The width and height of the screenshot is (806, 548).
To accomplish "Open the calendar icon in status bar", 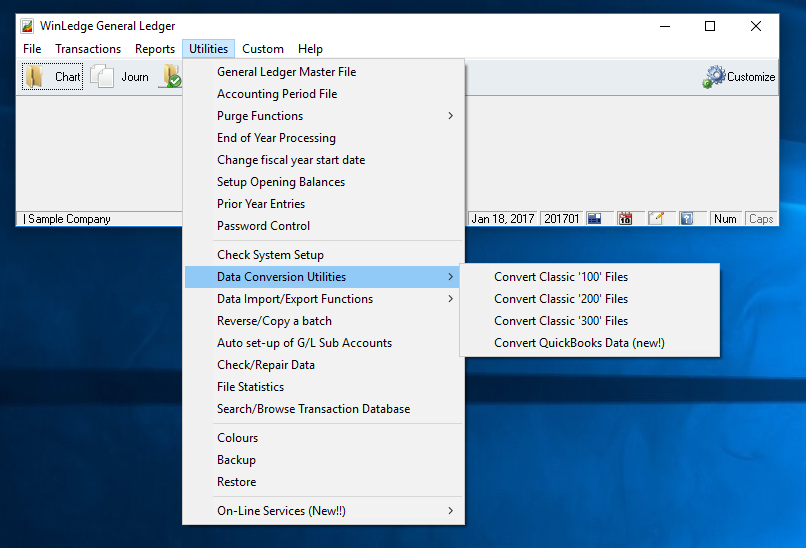I will click(625, 219).
